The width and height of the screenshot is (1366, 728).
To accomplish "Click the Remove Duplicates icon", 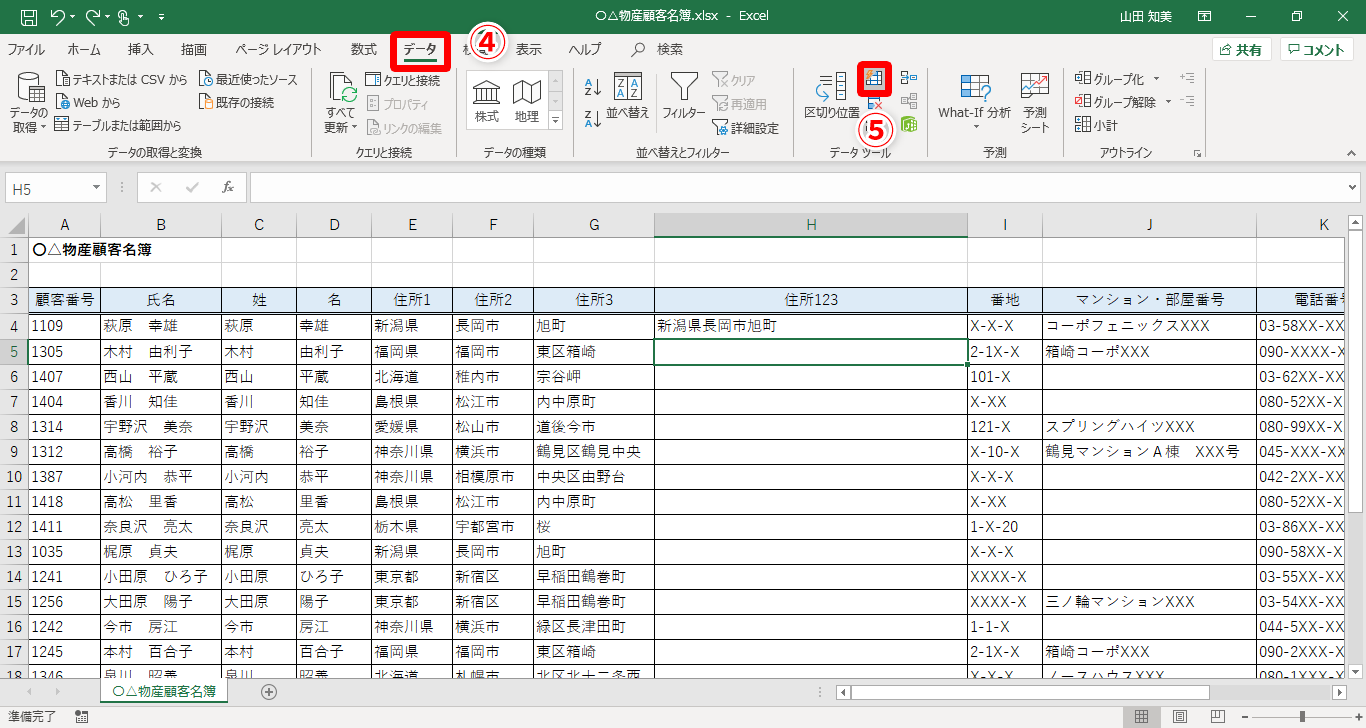I will (x=875, y=102).
